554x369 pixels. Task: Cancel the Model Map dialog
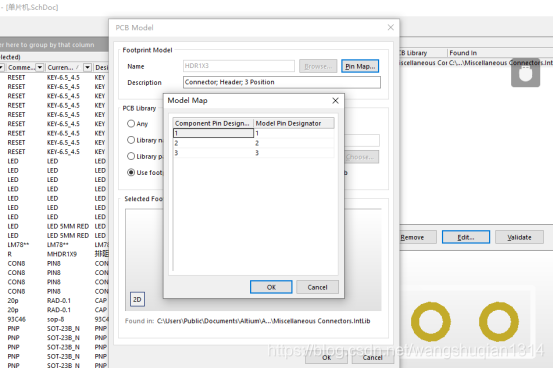pyautogui.click(x=317, y=287)
